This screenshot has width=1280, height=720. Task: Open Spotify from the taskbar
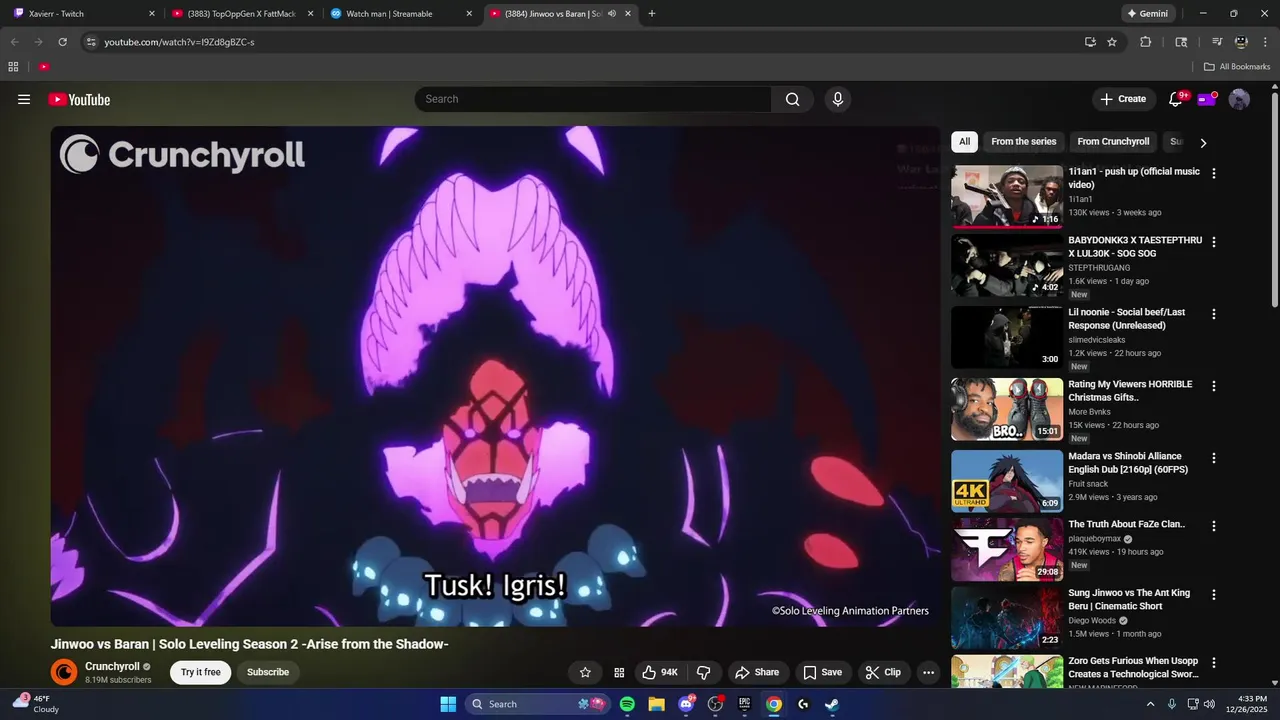[x=627, y=704]
